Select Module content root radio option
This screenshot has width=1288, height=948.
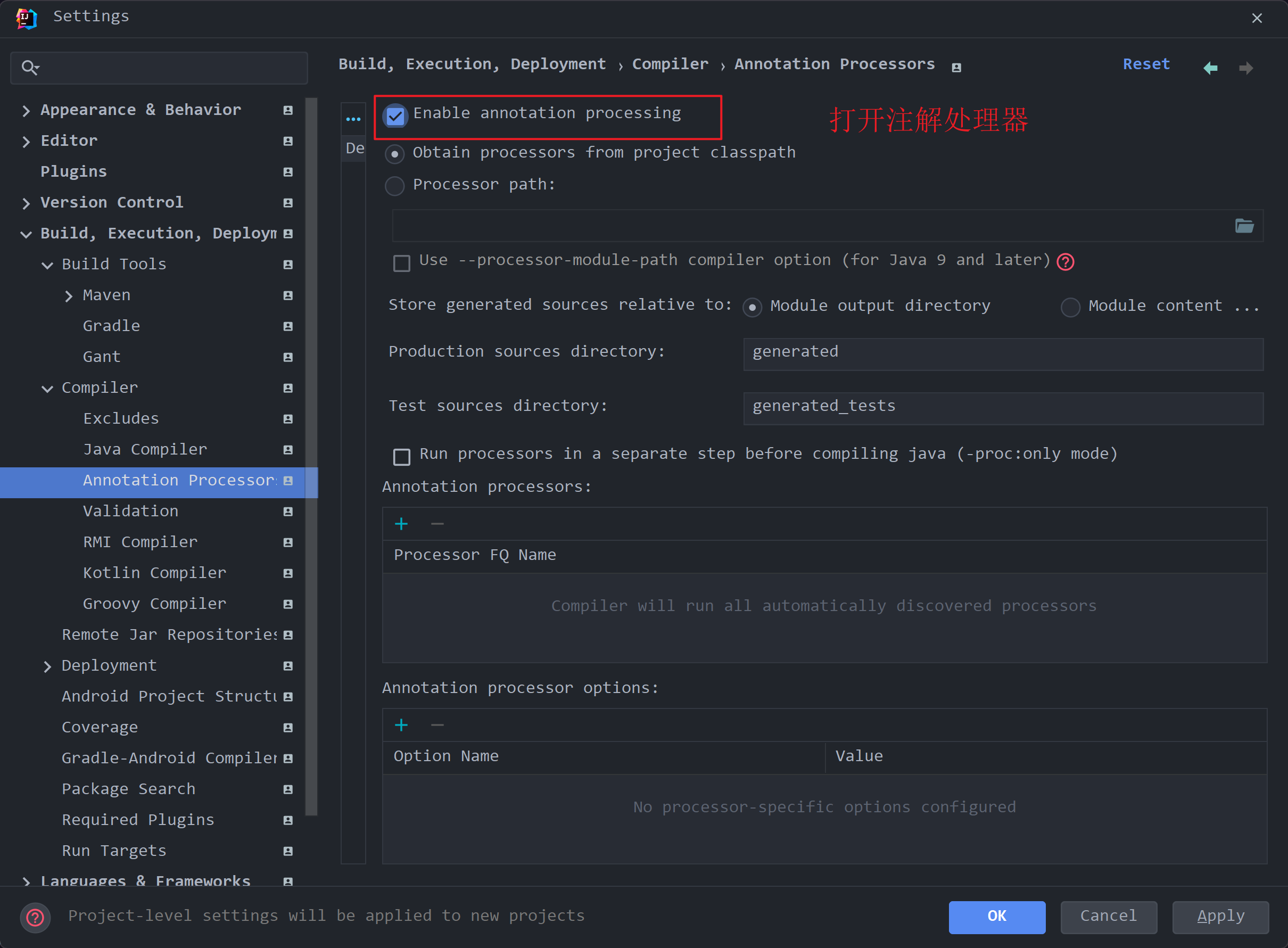tap(1070, 307)
